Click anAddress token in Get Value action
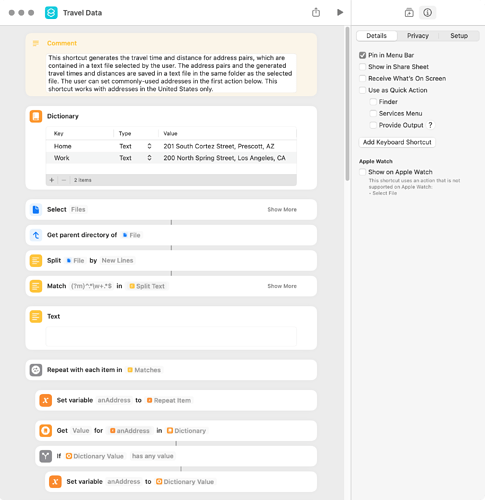Viewport: 485px width, 500px height. 130,431
